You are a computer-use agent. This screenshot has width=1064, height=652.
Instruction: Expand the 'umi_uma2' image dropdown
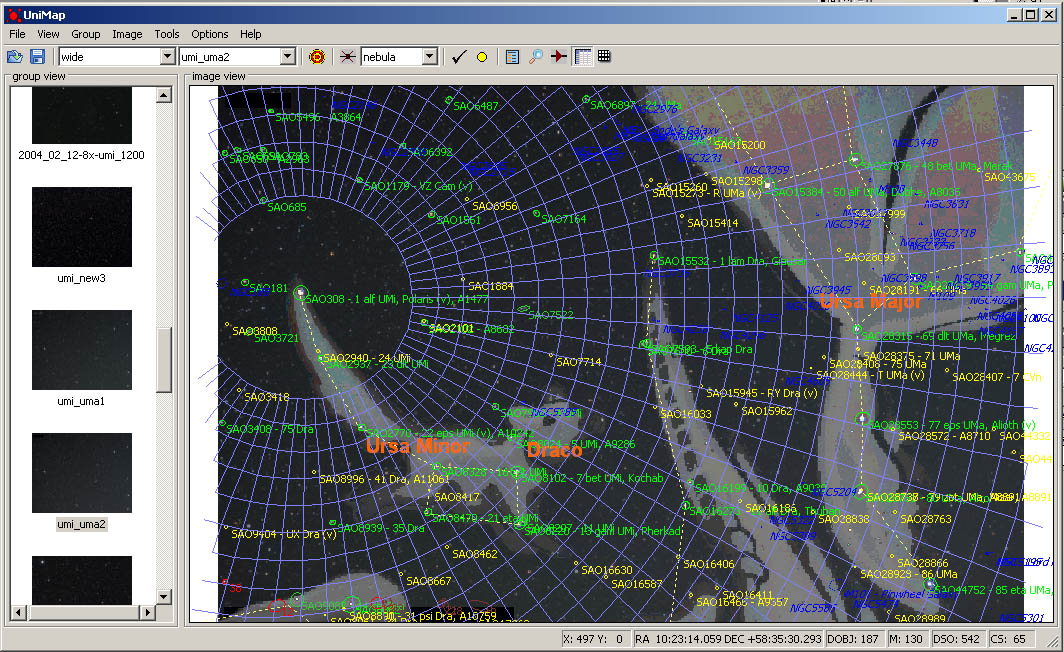[x=287, y=57]
